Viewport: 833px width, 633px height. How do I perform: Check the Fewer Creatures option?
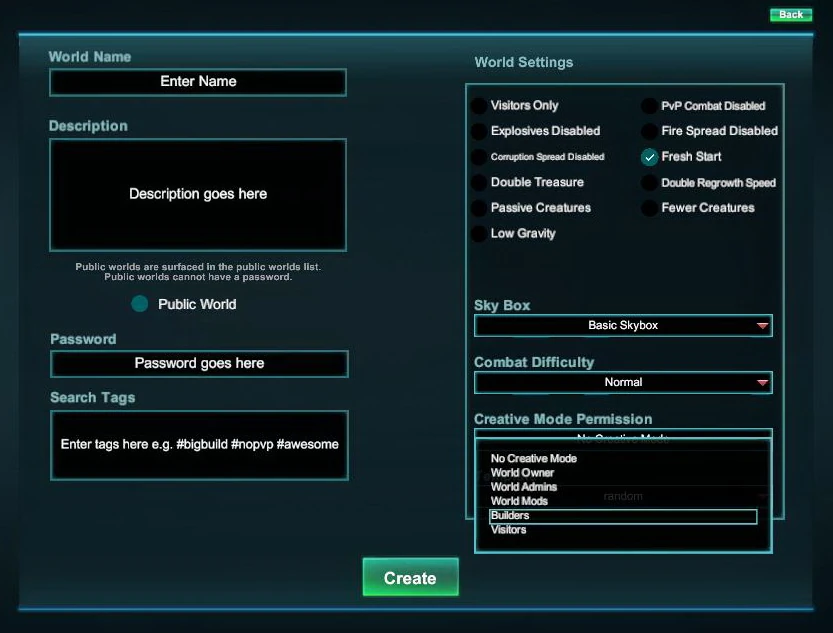[649, 208]
